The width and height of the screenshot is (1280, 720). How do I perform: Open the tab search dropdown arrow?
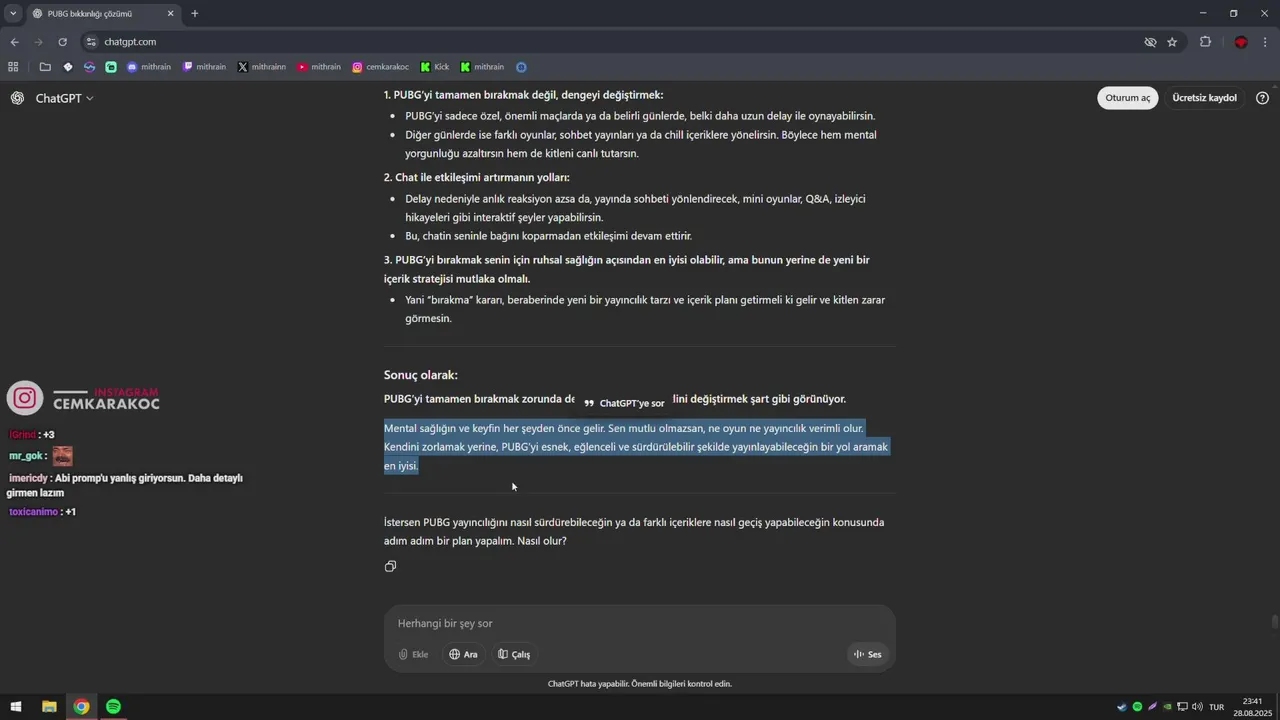click(x=13, y=13)
